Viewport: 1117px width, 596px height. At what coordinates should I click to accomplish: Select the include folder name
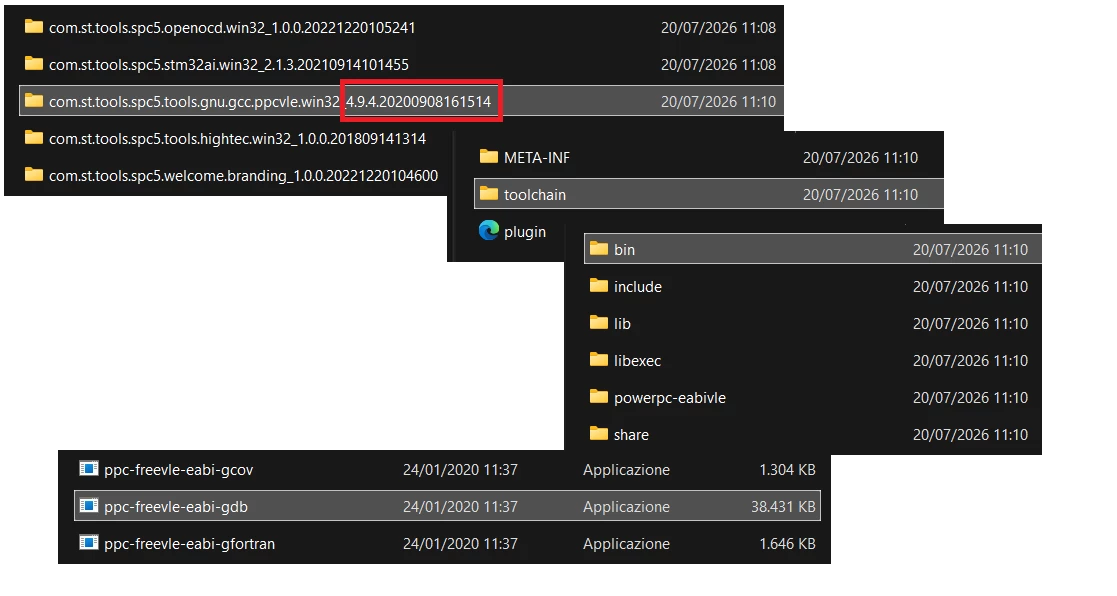click(x=638, y=287)
